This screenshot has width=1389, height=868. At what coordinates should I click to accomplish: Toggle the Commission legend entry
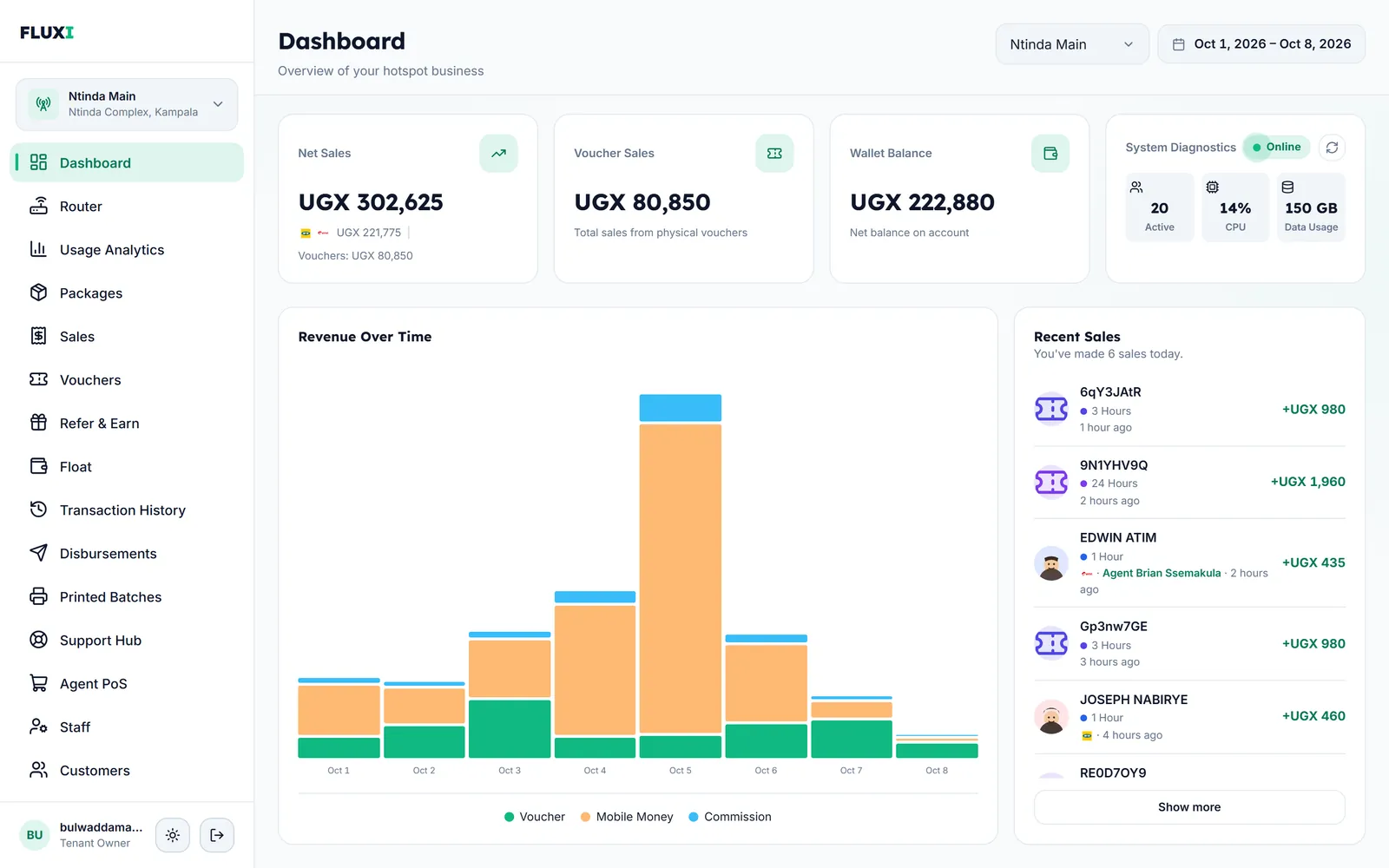pyautogui.click(x=729, y=817)
